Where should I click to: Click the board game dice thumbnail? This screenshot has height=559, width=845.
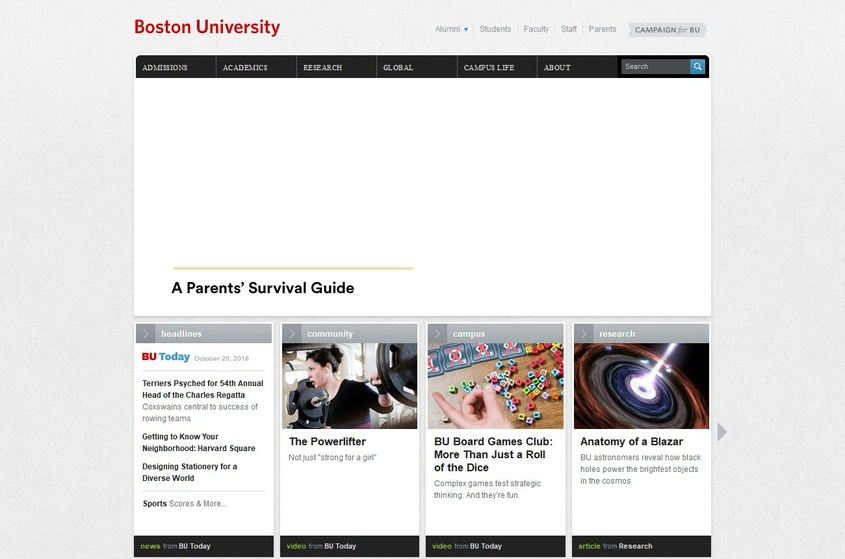pyautogui.click(x=495, y=386)
